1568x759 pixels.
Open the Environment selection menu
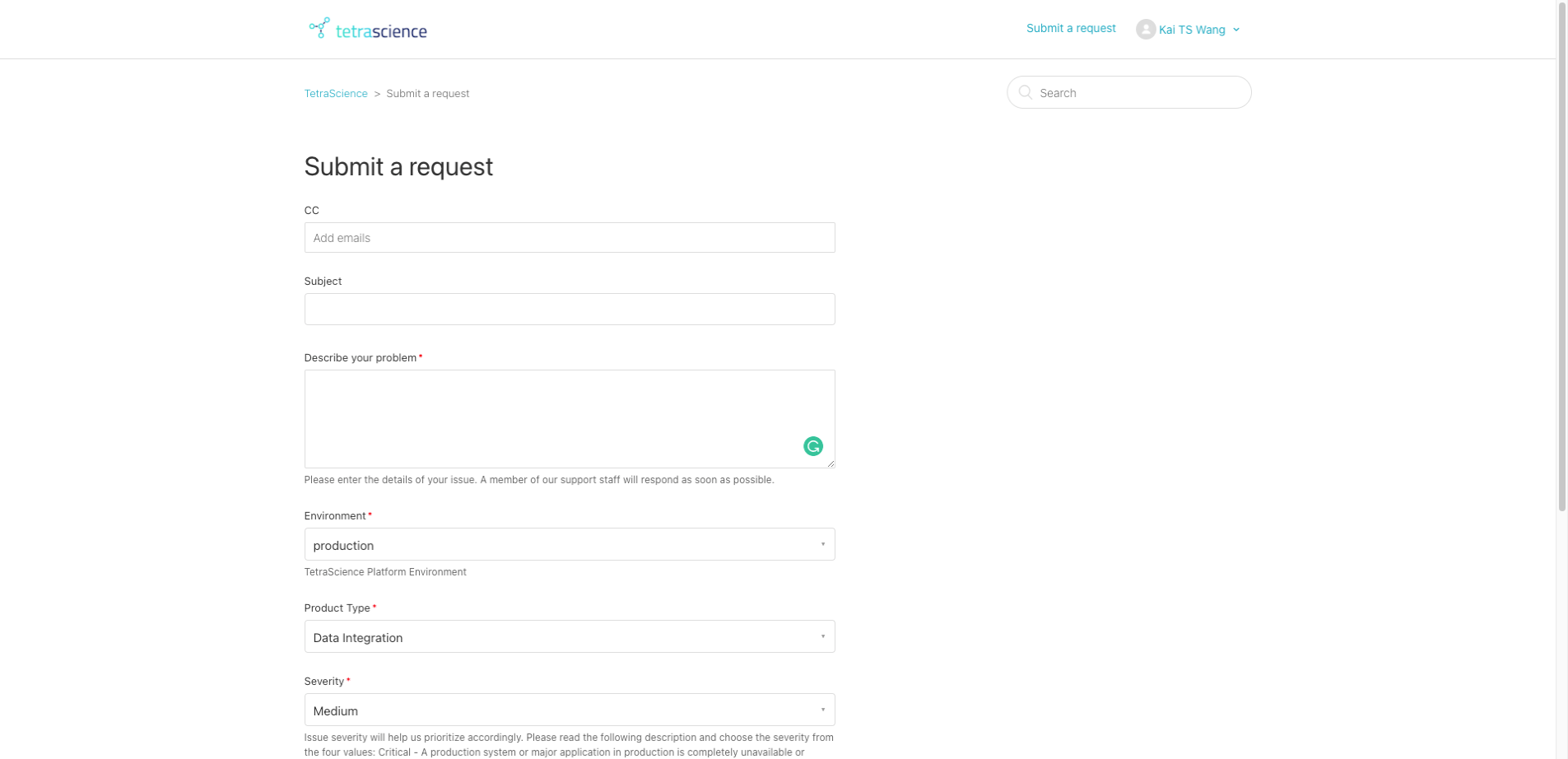click(x=569, y=544)
